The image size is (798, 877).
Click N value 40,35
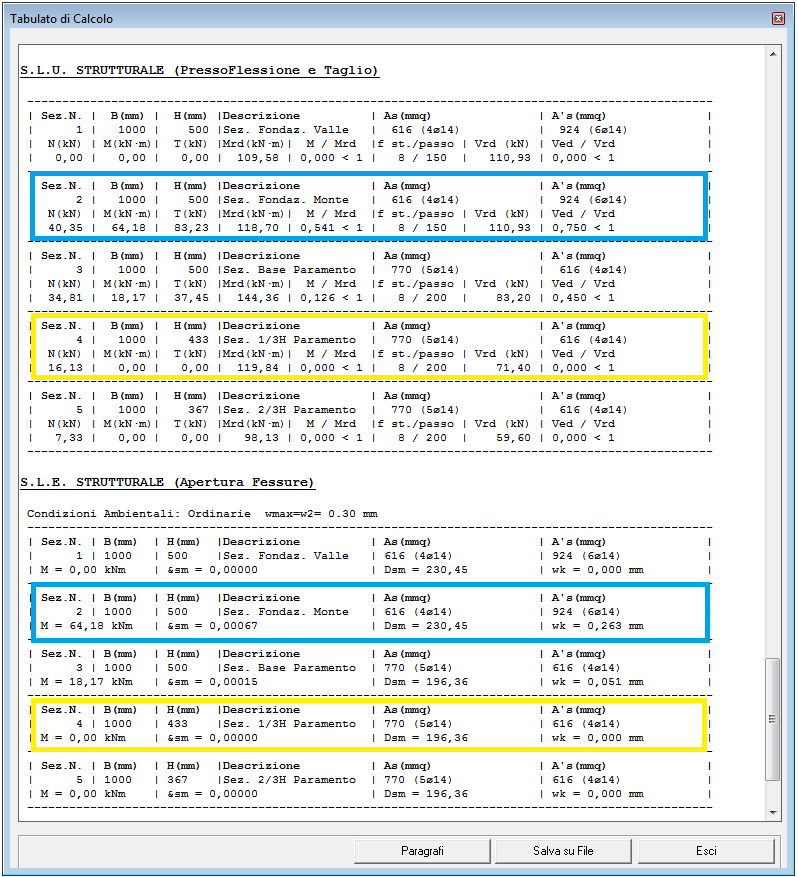pyautogui.click(x=65, y=228)
